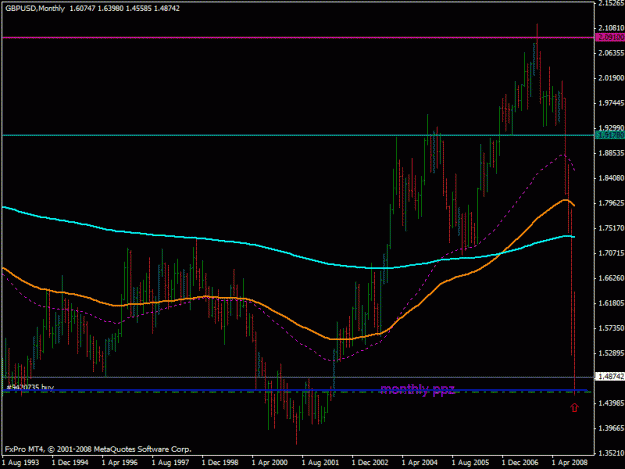Click the 1.79625 price scale label
The width and height of the screenshot is (625, 469).
[x=611, y=203]
